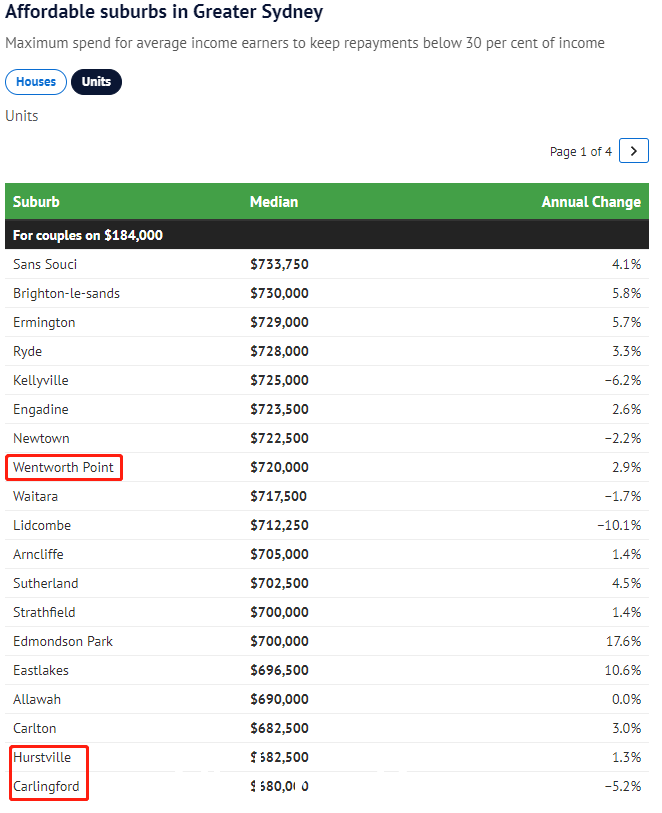
Task: Click the 5.8% annual change value
Action: coord(627,293)
